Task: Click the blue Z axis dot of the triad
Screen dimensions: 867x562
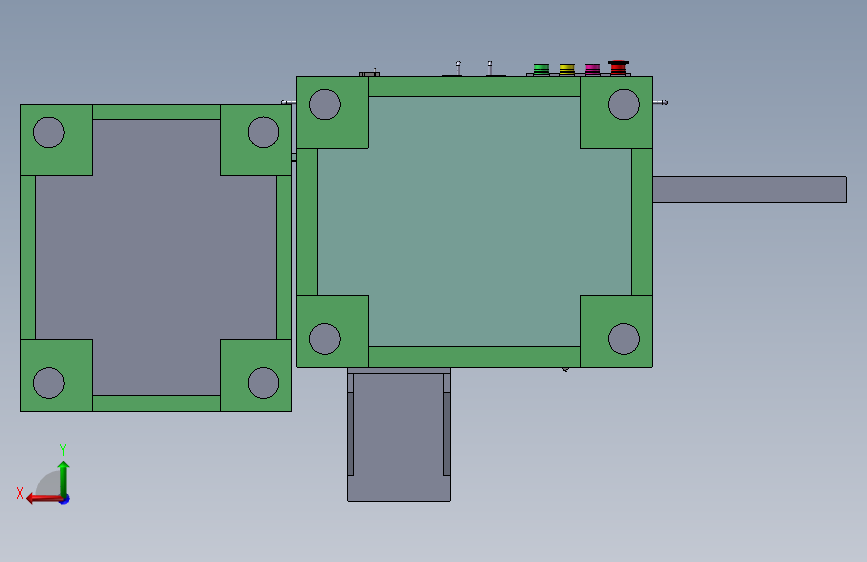Action: pos(65,499)
